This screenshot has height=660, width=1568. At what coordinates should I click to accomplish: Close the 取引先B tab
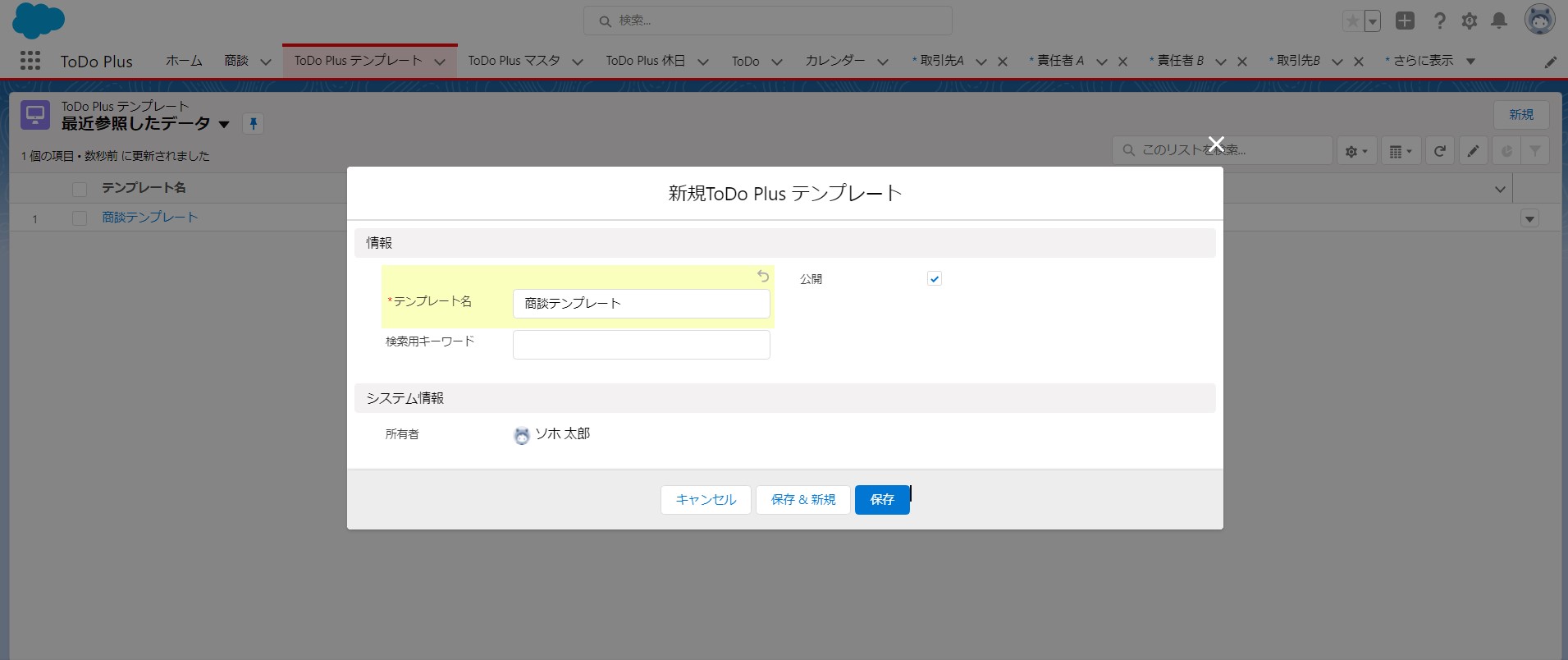click(x=1359, y=62)
